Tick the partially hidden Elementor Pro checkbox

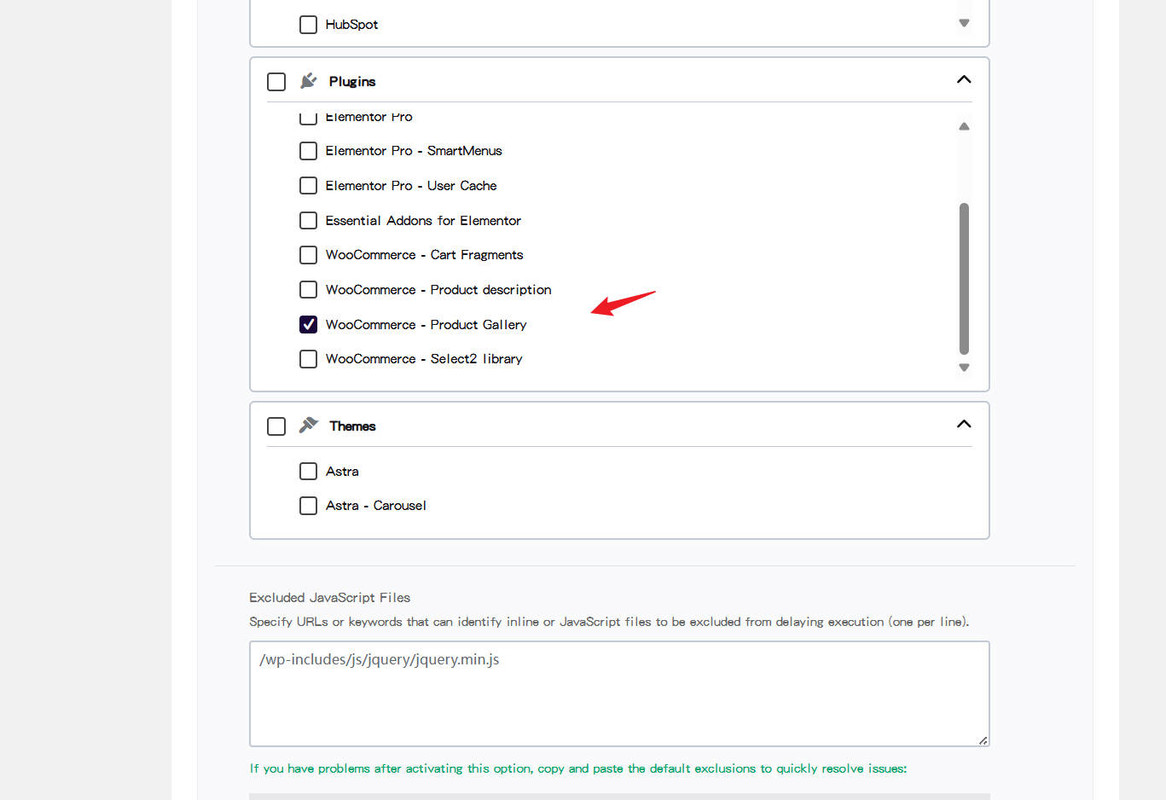point(308,117)
